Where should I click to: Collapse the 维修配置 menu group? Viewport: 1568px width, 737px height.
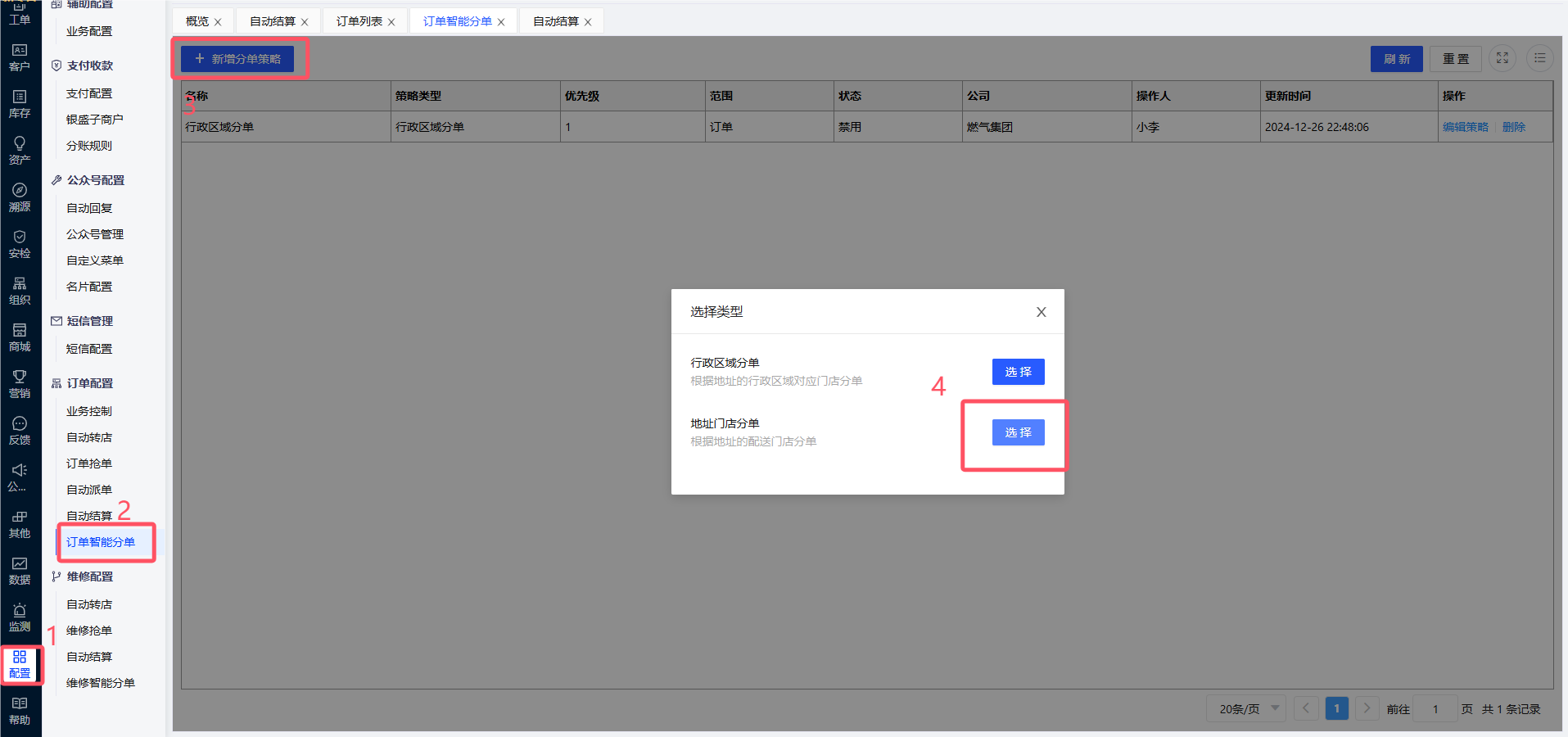(x=90, y=576)
